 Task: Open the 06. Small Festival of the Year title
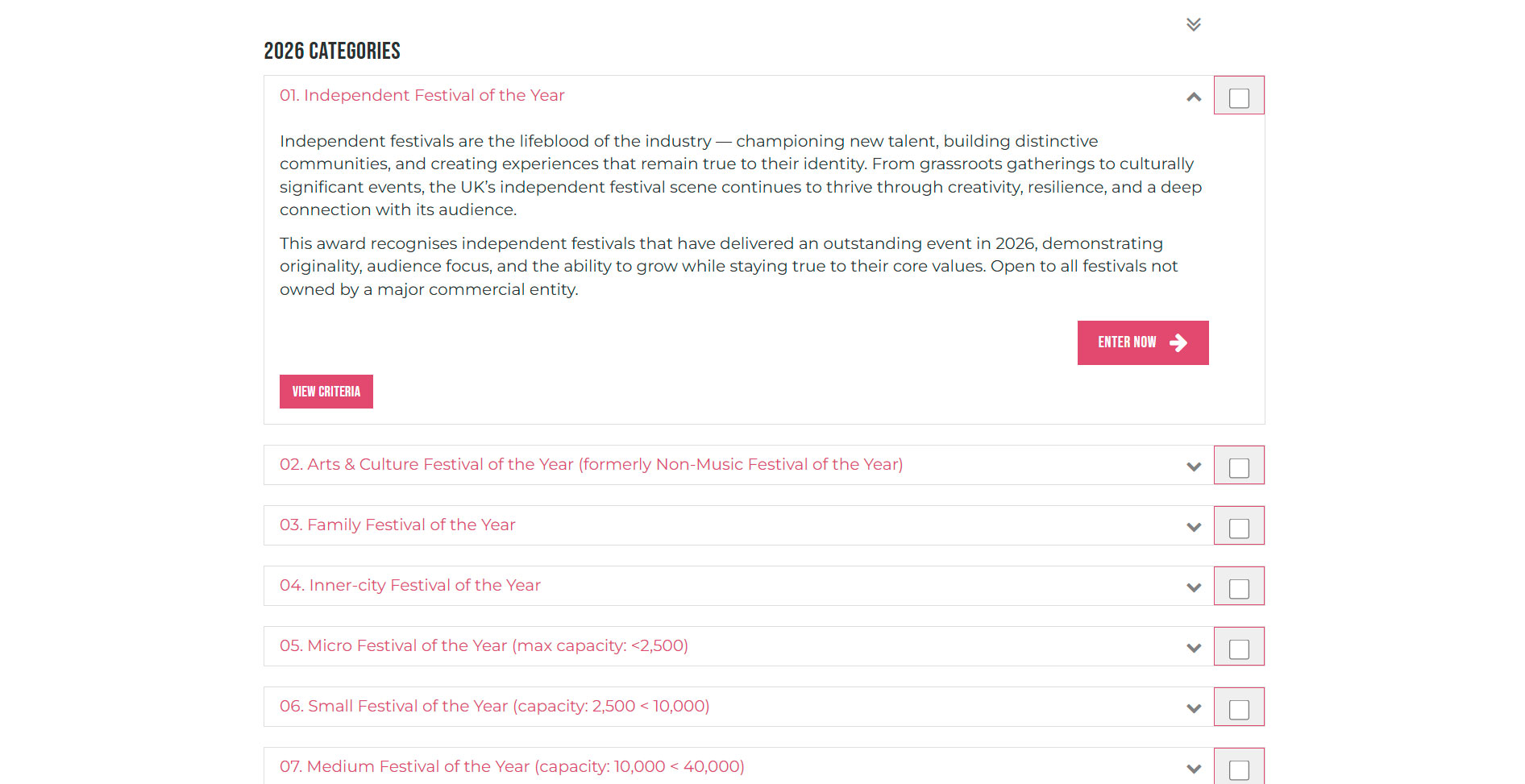pos(494,706)
